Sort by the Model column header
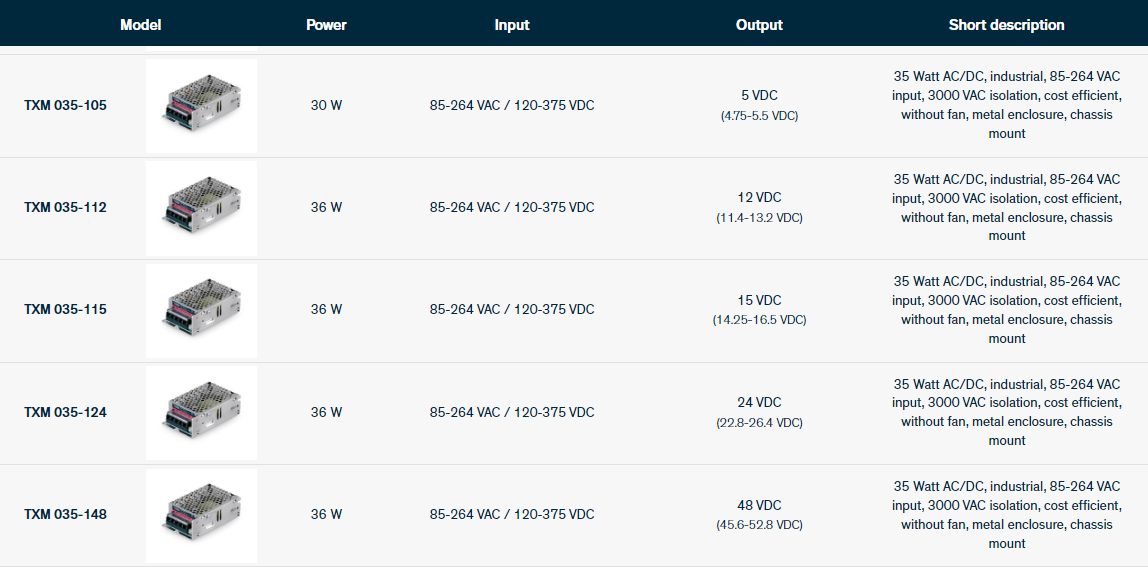Viewport: 1148px width, 567px height. (140, 25)
